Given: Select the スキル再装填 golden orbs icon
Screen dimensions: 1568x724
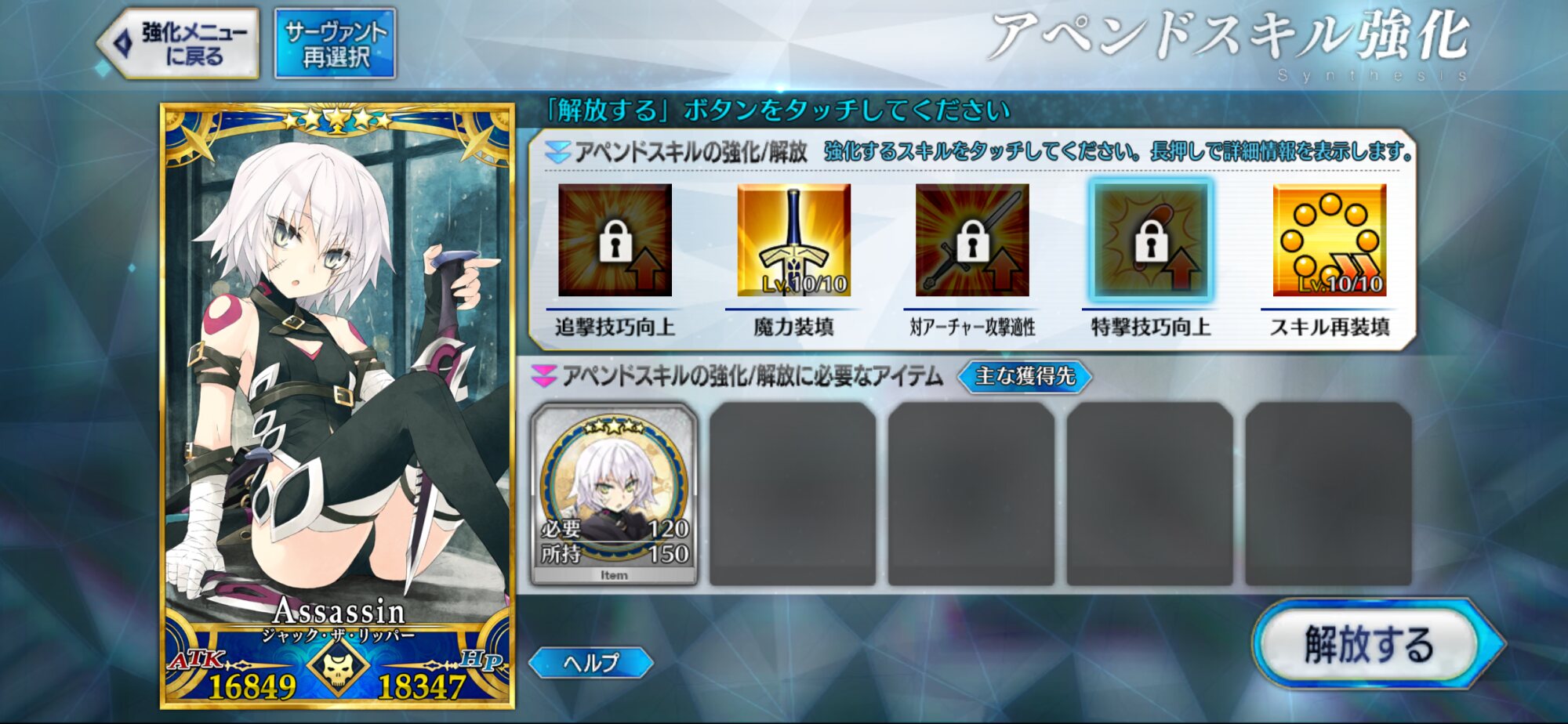Looking at the screenshot, I should coord(1330,240).
